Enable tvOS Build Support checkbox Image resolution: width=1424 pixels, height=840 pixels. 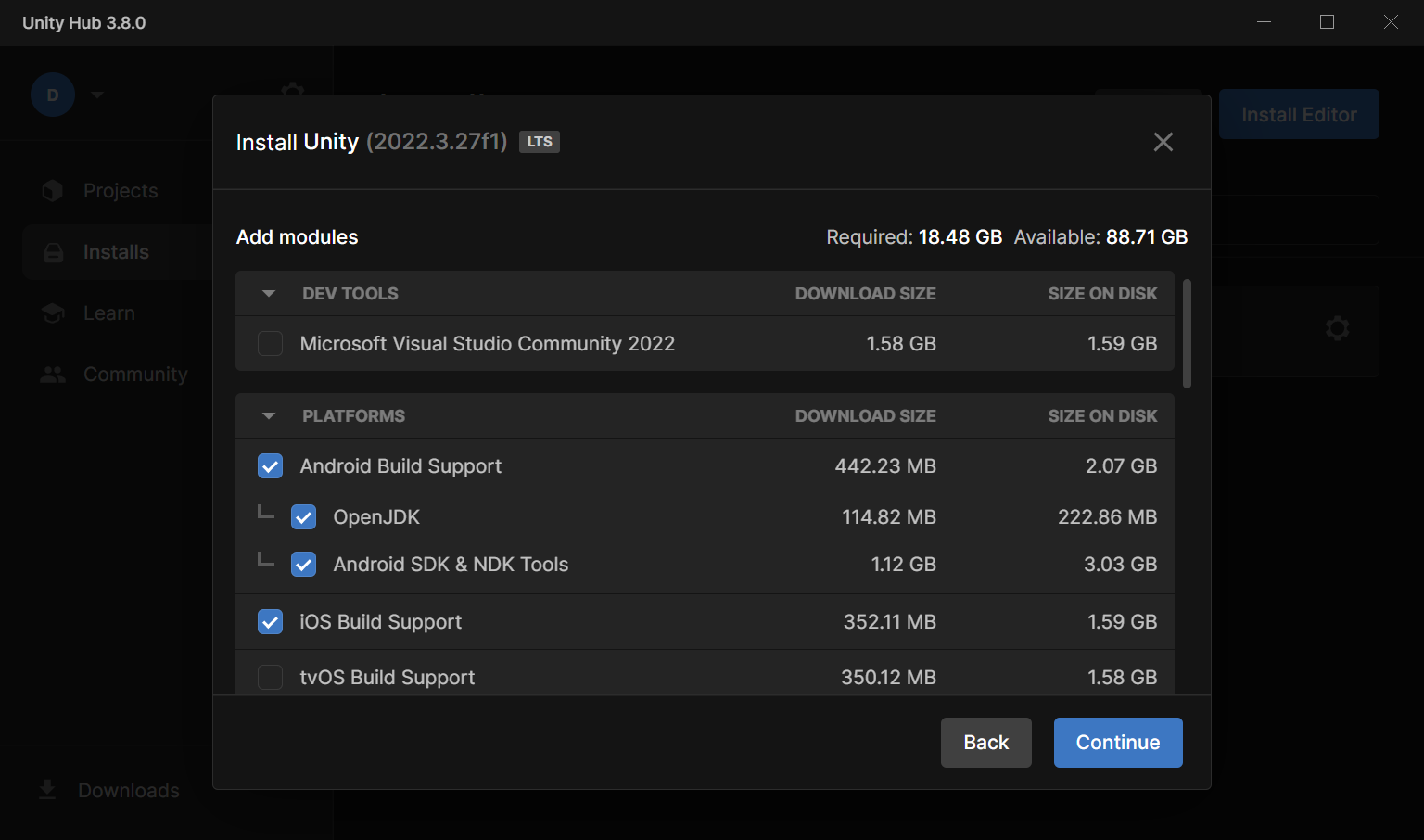coord(270,678)
